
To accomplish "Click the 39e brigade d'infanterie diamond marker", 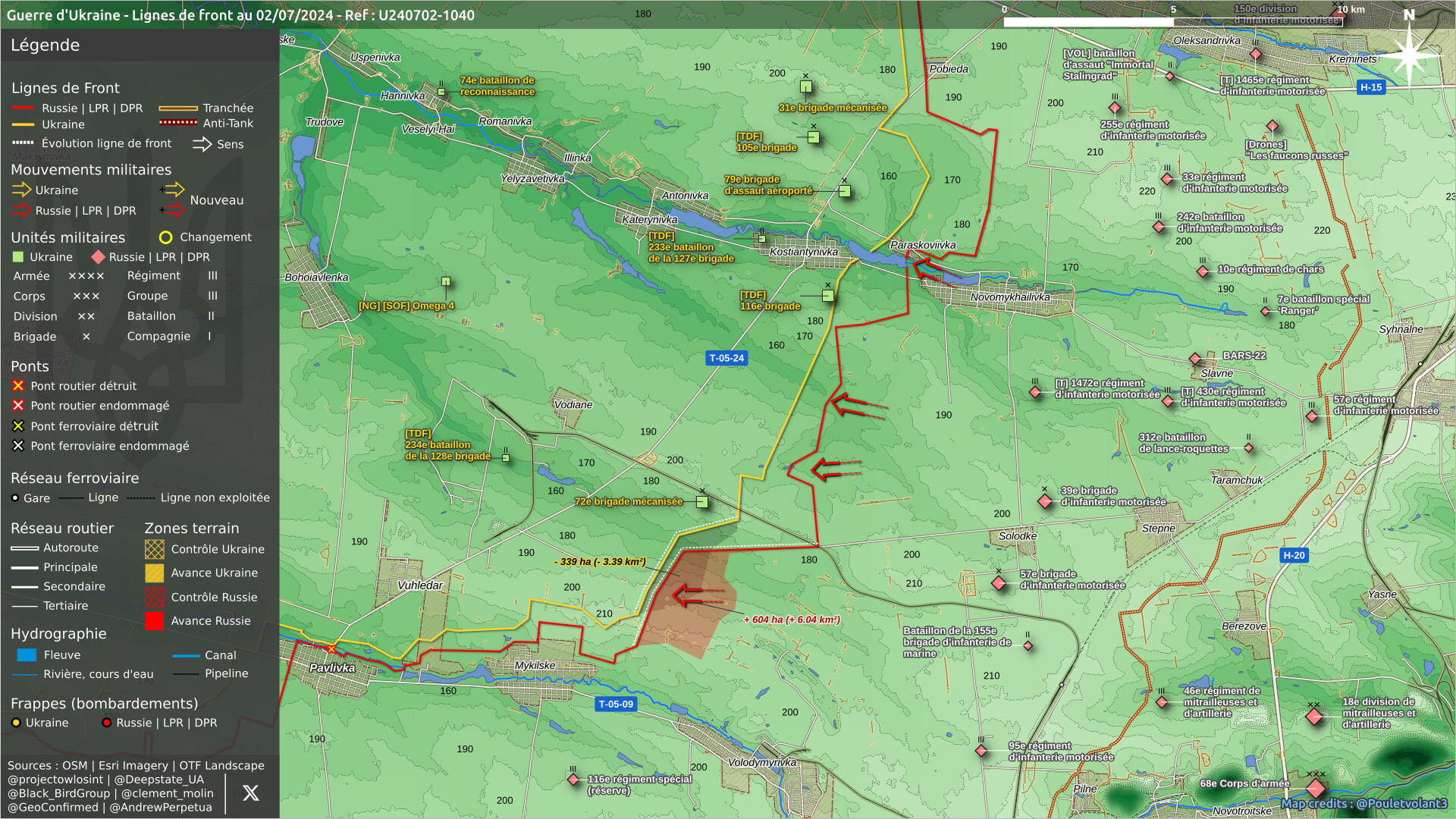I will tap(1045, 501).
